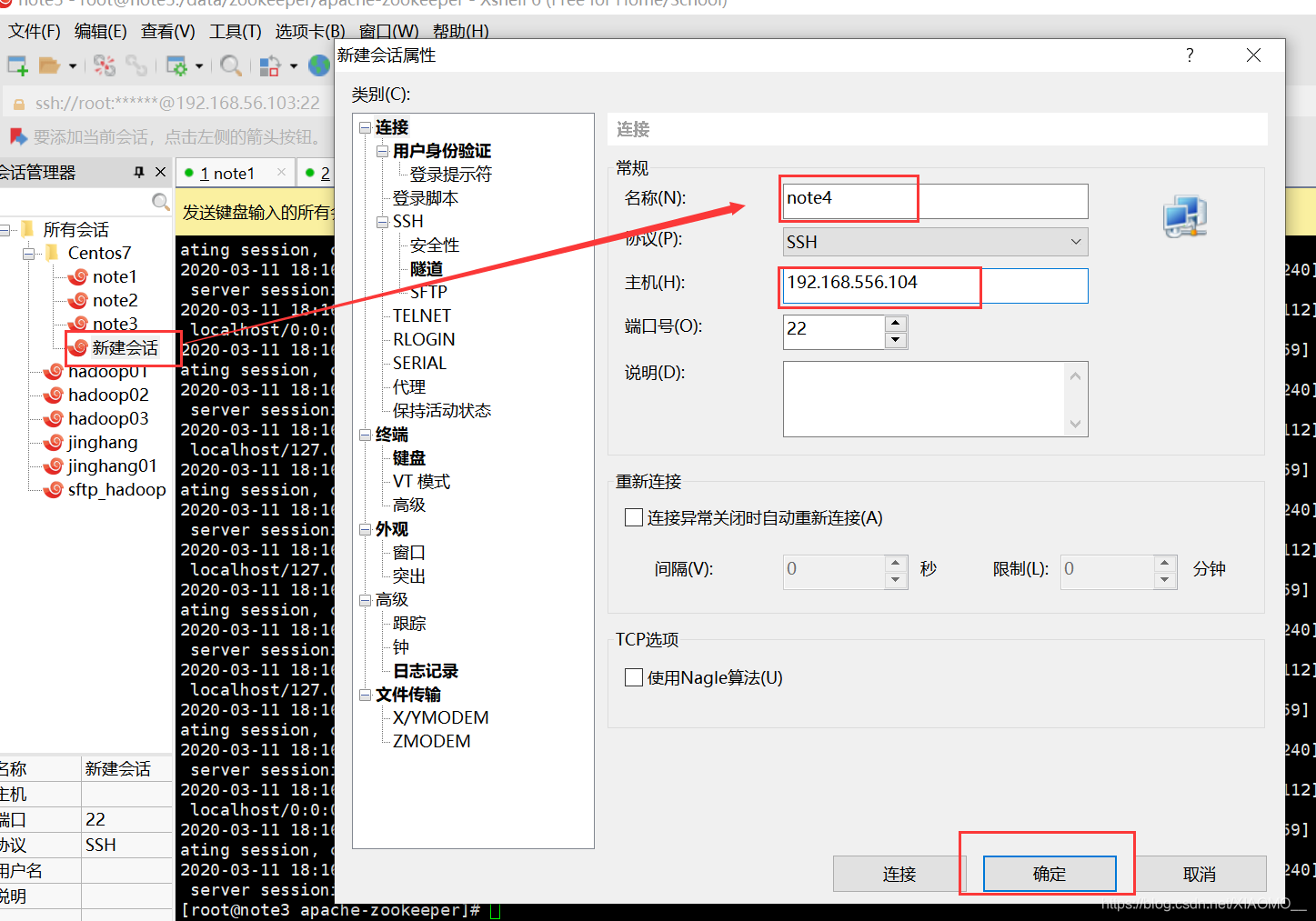
Task: Select 保持活动状态 in category tree
Action: tap(442, 411)
